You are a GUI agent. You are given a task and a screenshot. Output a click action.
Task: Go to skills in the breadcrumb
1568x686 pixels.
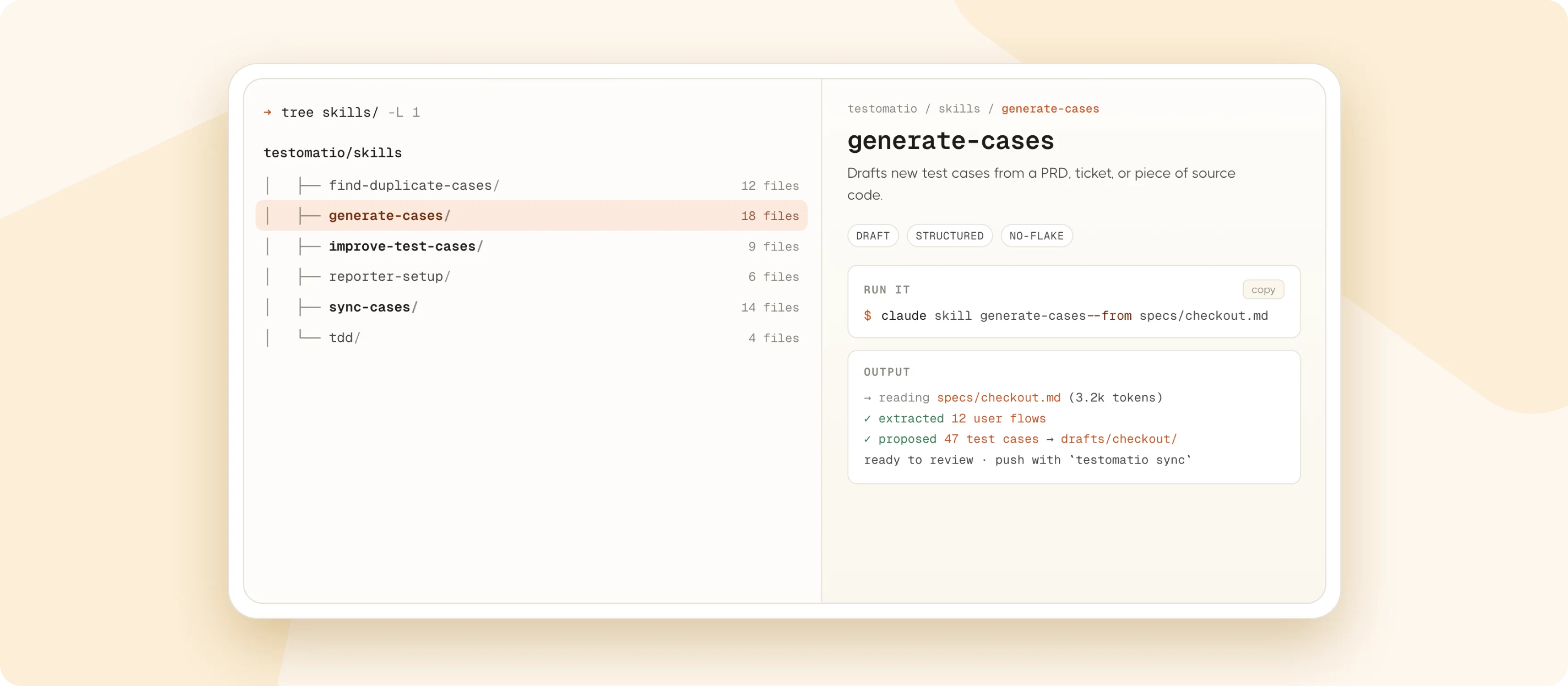pyautogui.click(x=959, y=109)
